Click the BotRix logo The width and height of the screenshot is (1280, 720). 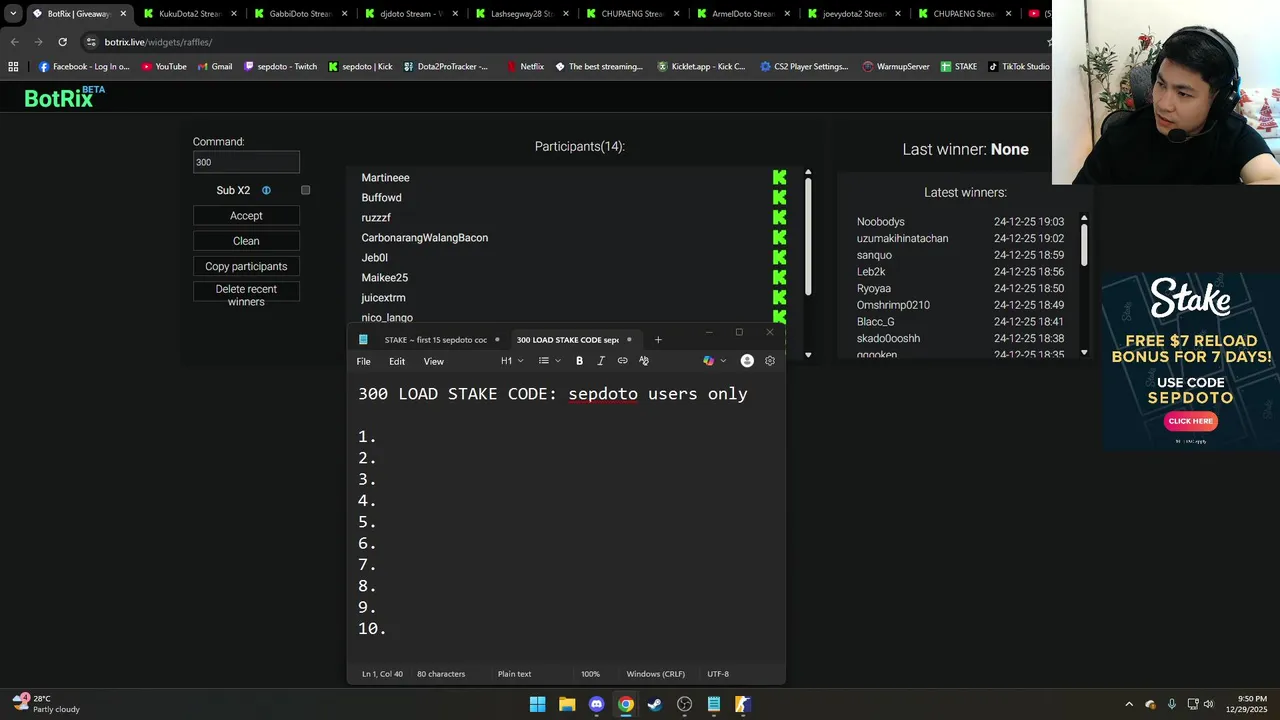click(x=64, y=97)
